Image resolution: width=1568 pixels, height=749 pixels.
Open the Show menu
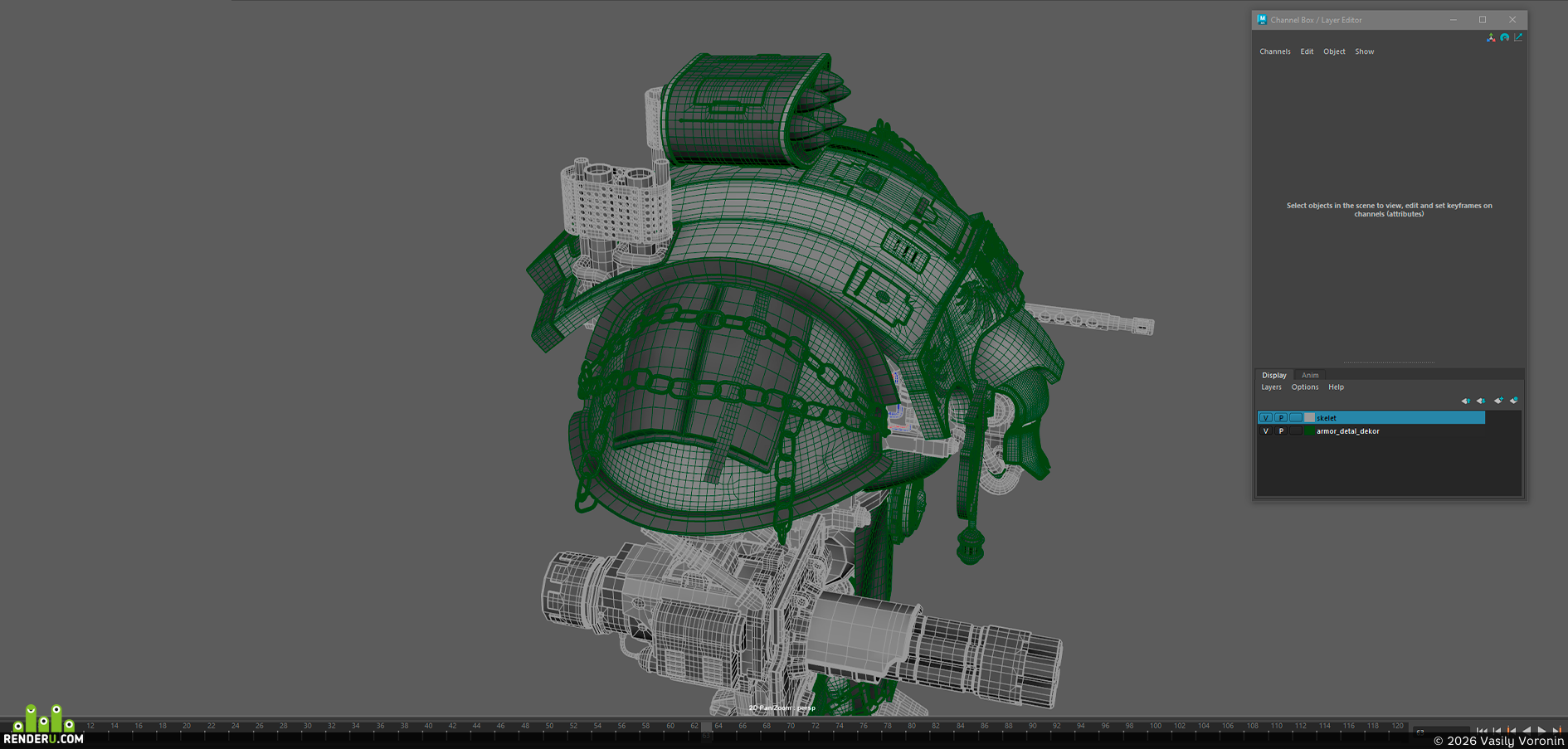tap(1365, 51)
